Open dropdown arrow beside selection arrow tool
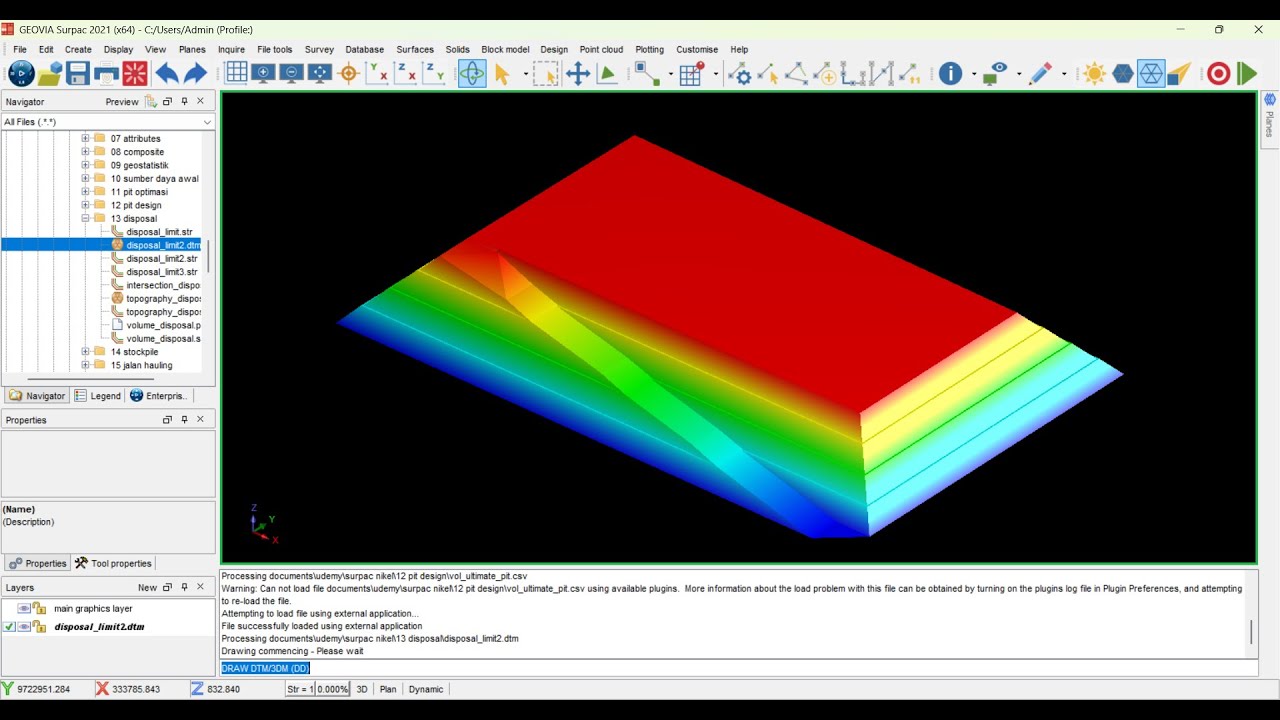The width and height of the screenshot is (1280, 720). 525,74
